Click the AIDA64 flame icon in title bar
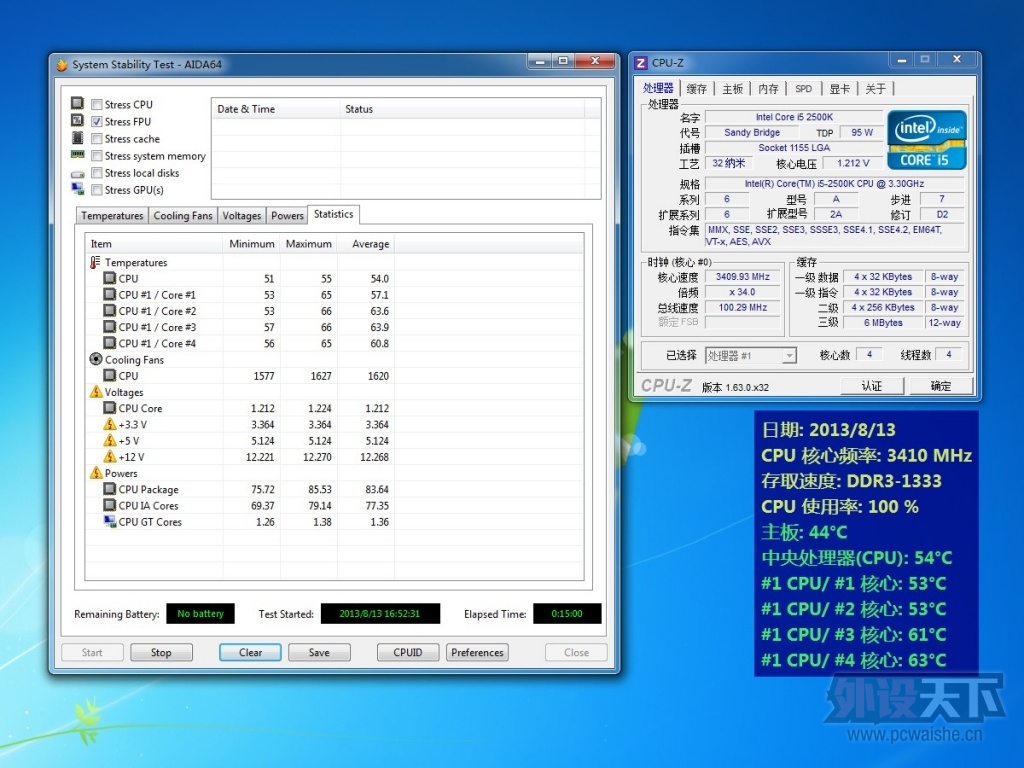Viewport: 1024px width, 768px height. [x=63, y=65]
